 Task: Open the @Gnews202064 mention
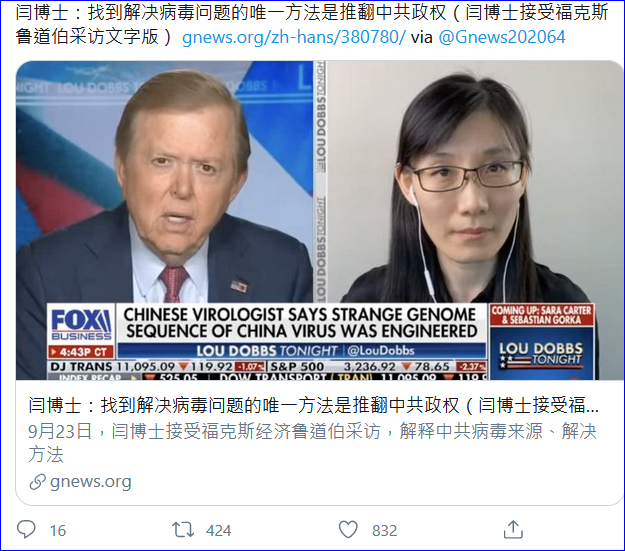(x=502, y=37)
